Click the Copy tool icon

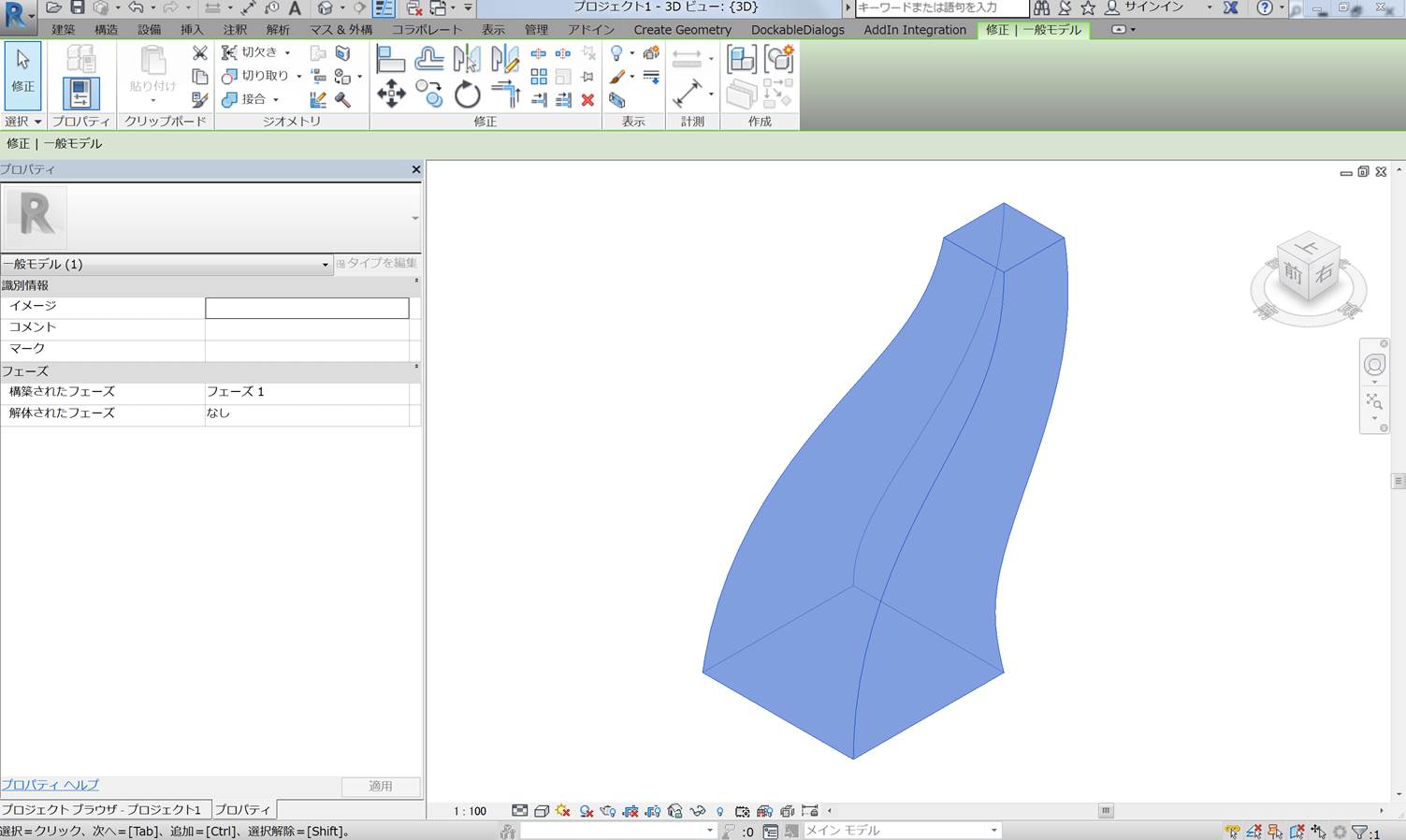tap(429, 94)
